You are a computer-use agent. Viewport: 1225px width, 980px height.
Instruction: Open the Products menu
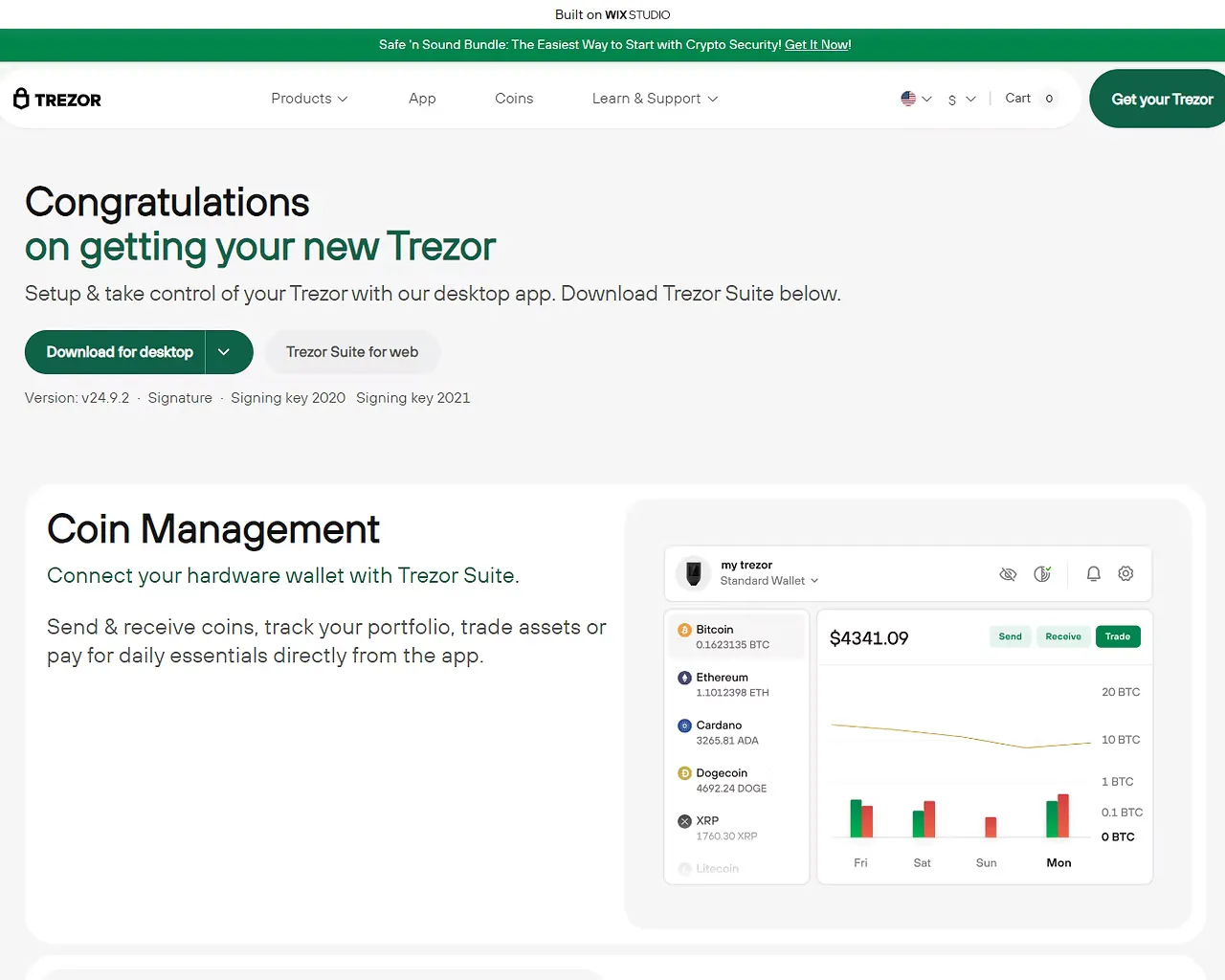pyautogui.click(x=309, y=99)
